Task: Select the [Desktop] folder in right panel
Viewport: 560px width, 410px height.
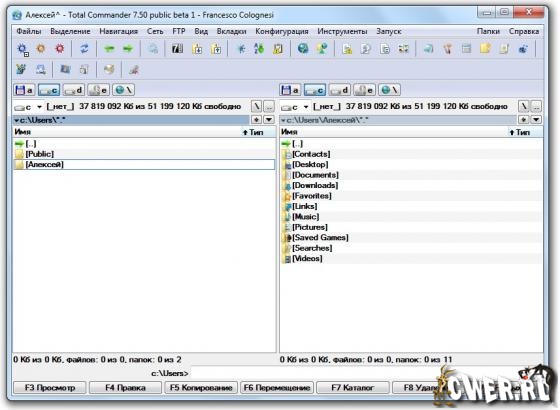Action: tap(411, 164)
